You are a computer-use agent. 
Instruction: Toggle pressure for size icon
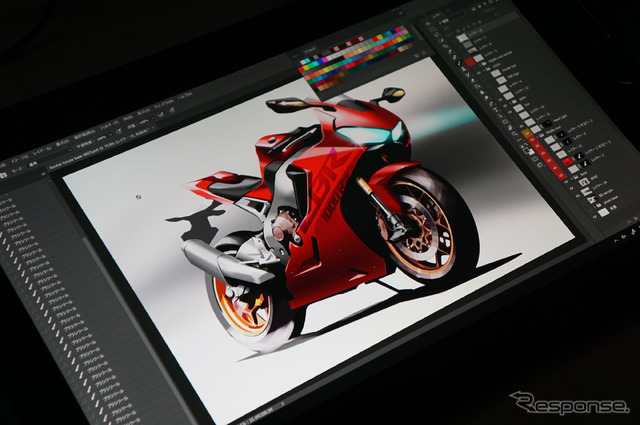[x=172, y=110]
